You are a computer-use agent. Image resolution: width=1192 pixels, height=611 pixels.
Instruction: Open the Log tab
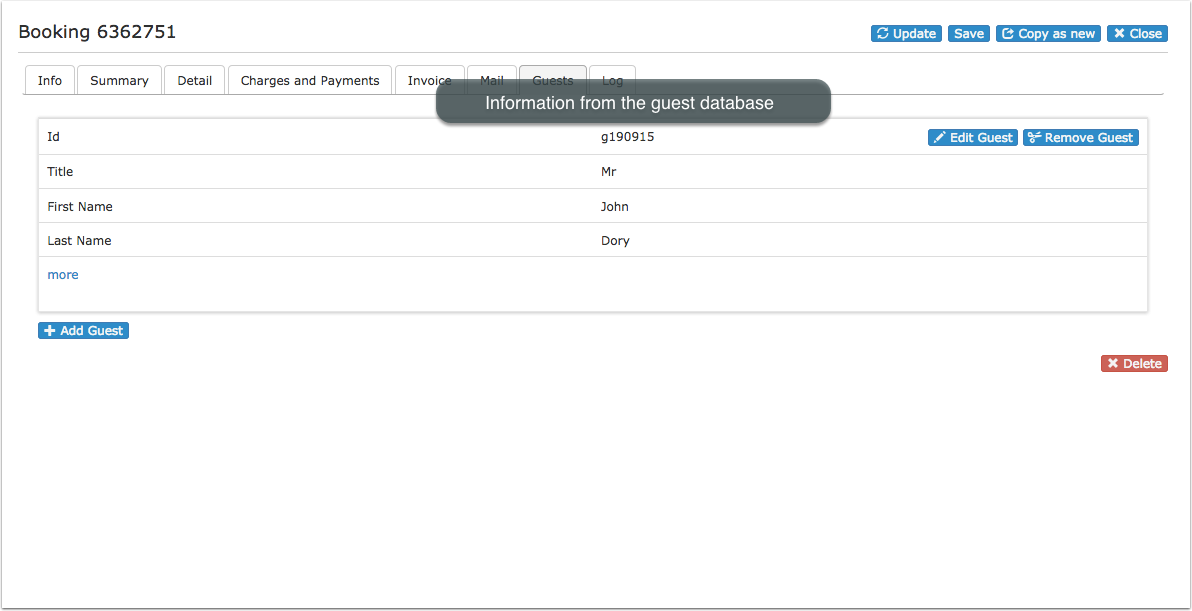tap(612, 81)
